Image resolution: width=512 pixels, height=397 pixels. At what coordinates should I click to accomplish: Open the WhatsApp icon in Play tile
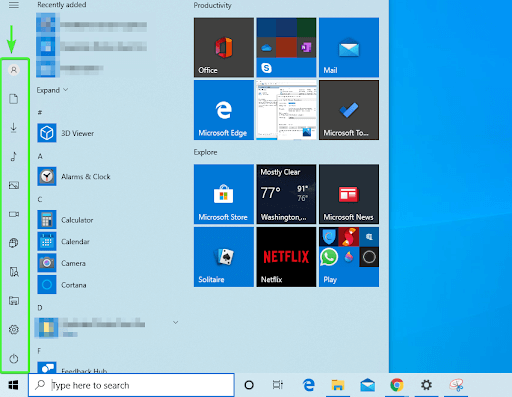tap(329, 257)
